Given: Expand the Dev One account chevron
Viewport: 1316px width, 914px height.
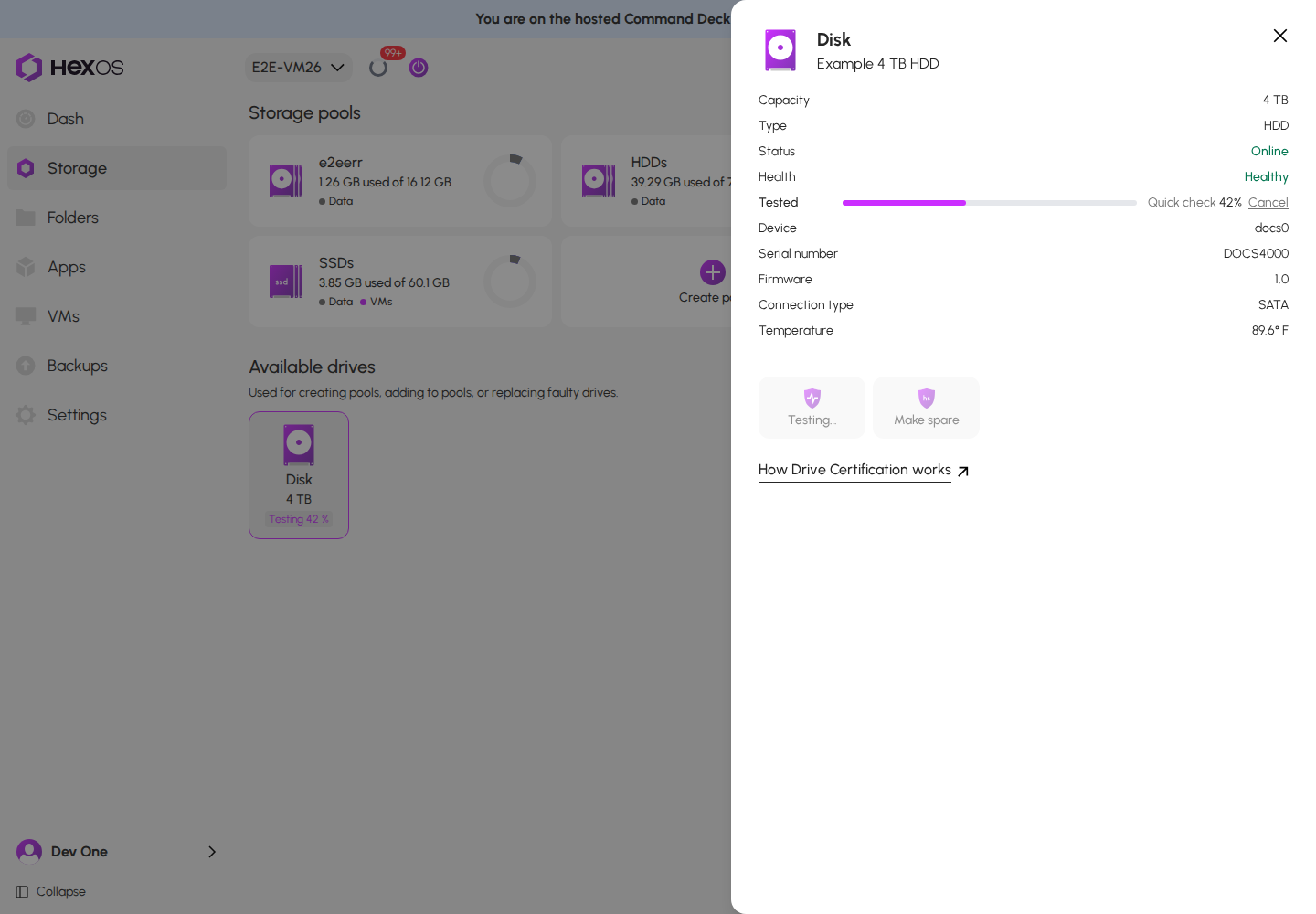Looking at the screenshot, I should pyautogui.click(x=212, y=852).
